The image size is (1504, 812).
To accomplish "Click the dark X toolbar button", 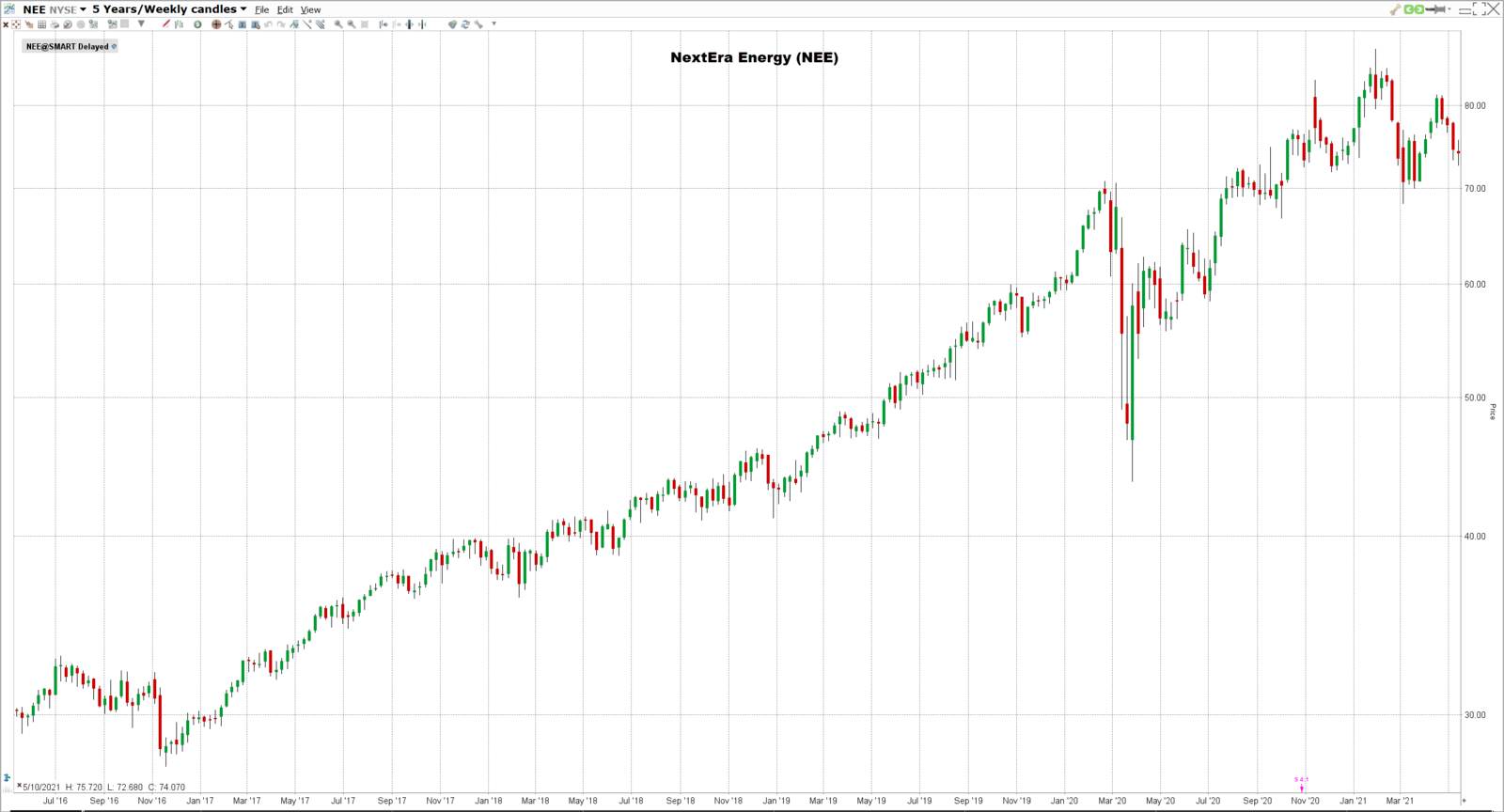I will tap(6, 24).
